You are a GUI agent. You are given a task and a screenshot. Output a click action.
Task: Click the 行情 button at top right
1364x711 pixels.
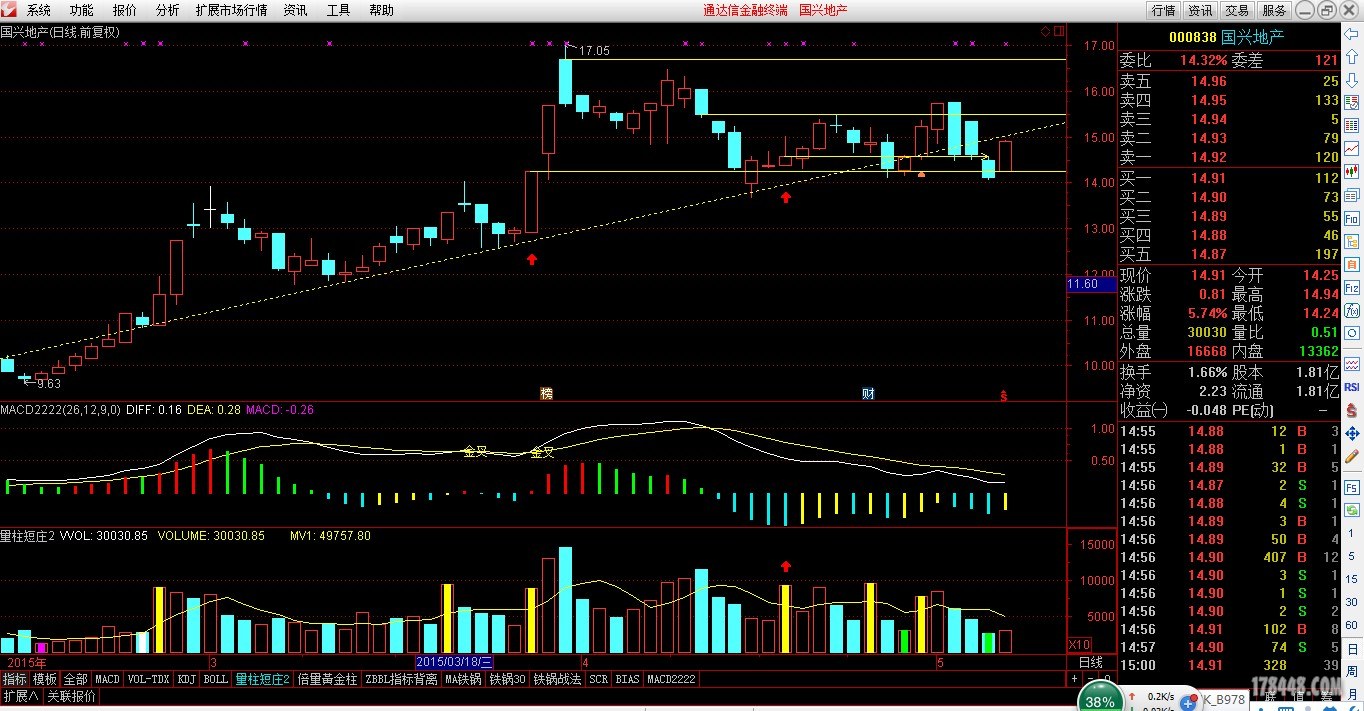click(x=1163, y=10)
